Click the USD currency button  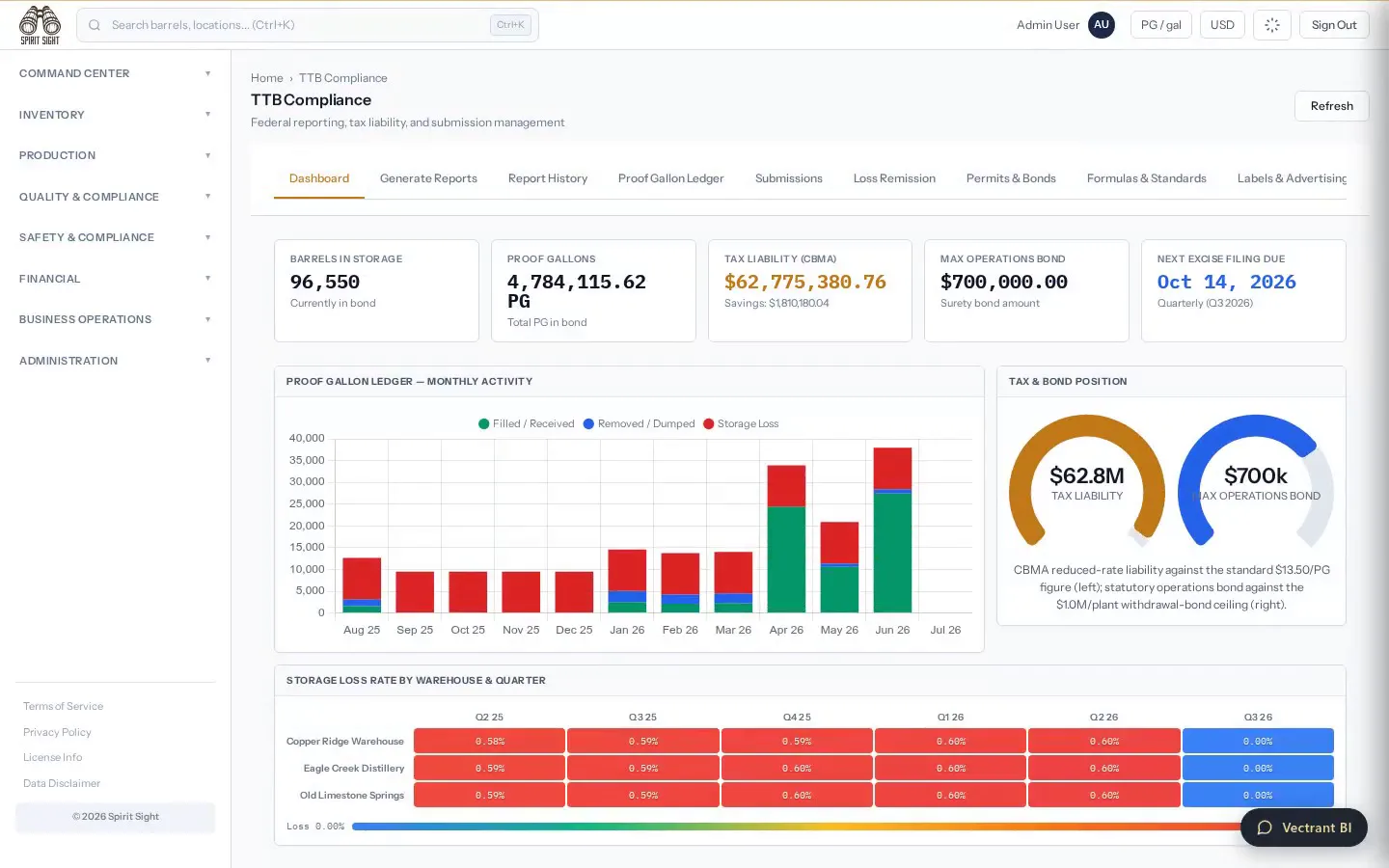click(x=1222, y=25)
